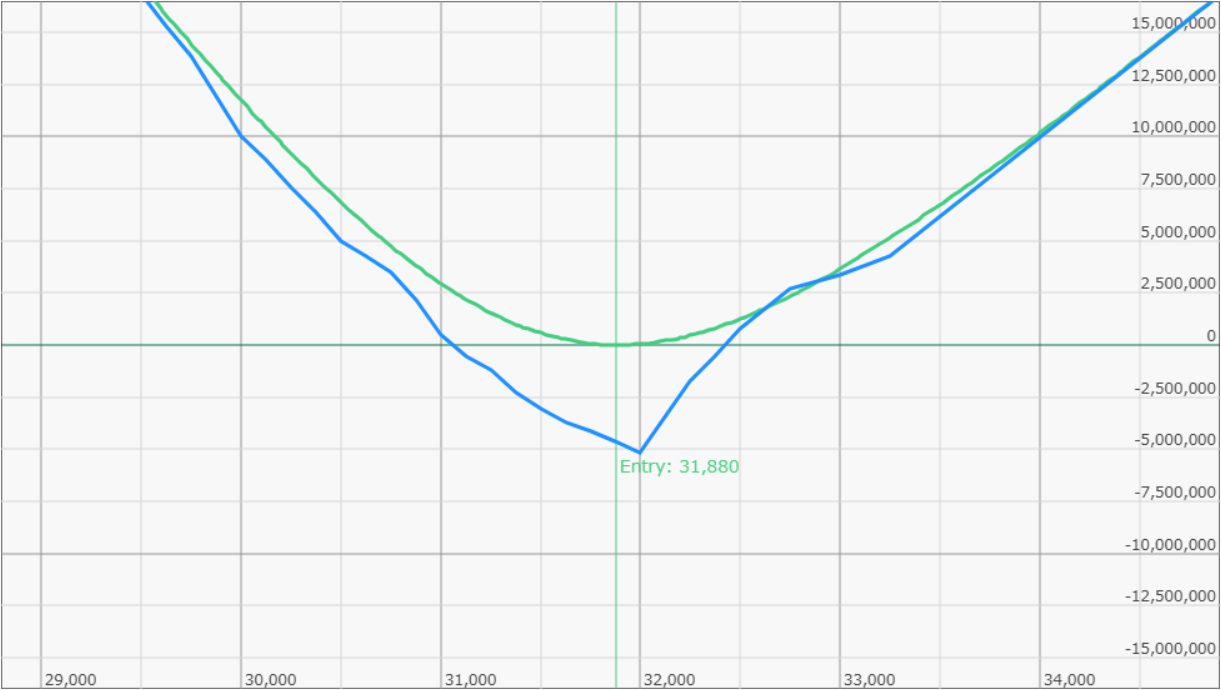The height and width of the screenshot is (690, 1221).
Task: Click the 34,000 x-axis label
Action: (x=1070, y=680)
